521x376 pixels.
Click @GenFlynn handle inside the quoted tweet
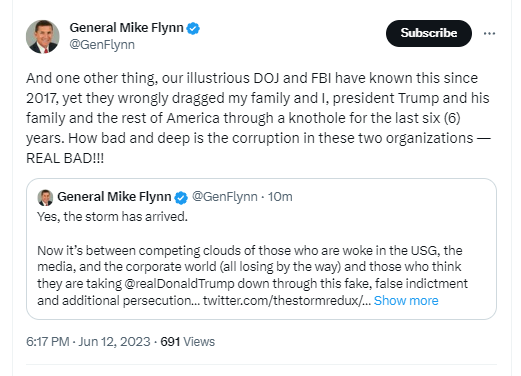pos(225,197)
